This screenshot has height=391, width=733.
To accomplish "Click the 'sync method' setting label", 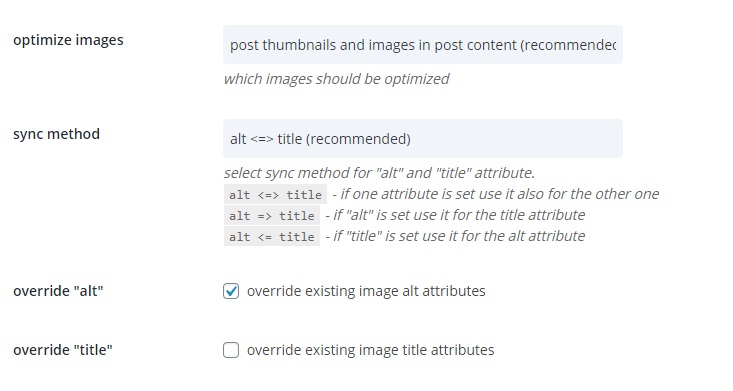I will (x=57, y=134).
